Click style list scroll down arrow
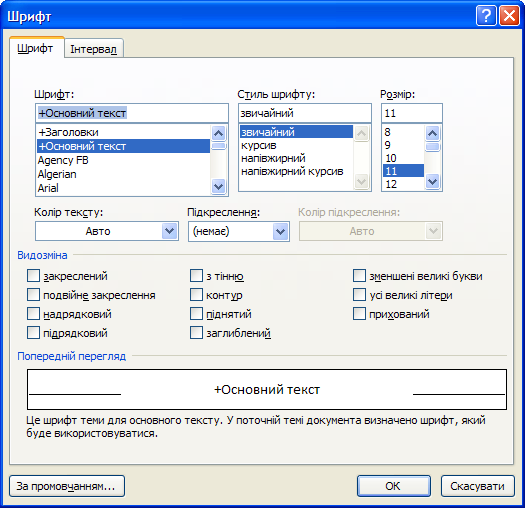This screenshot has height=508, width=525. pos(361,182)
